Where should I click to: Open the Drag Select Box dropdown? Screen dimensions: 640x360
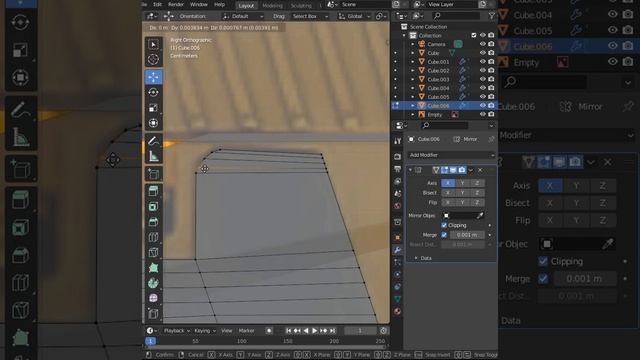[310, 16]
